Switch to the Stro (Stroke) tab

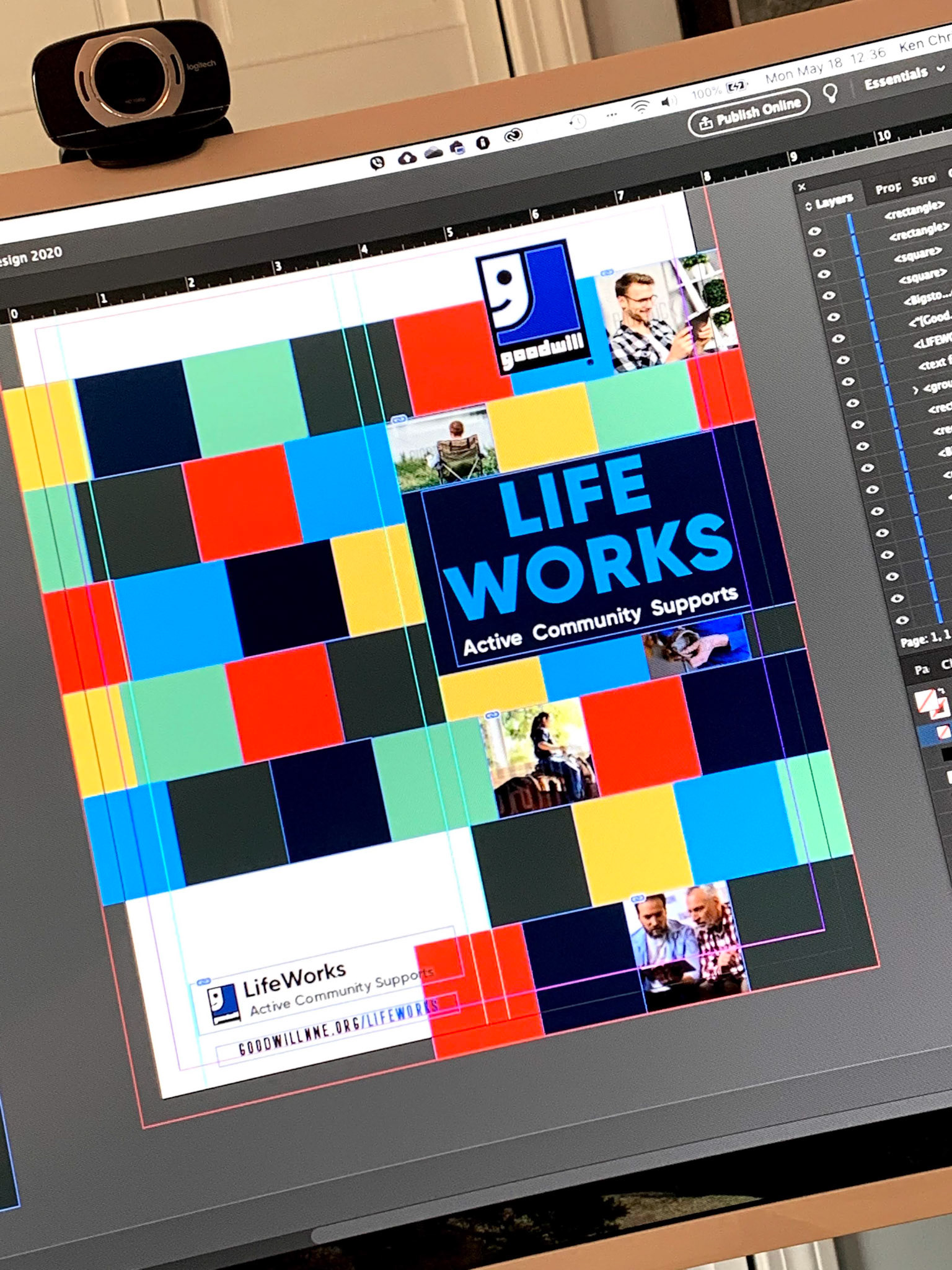pos(923,180)
